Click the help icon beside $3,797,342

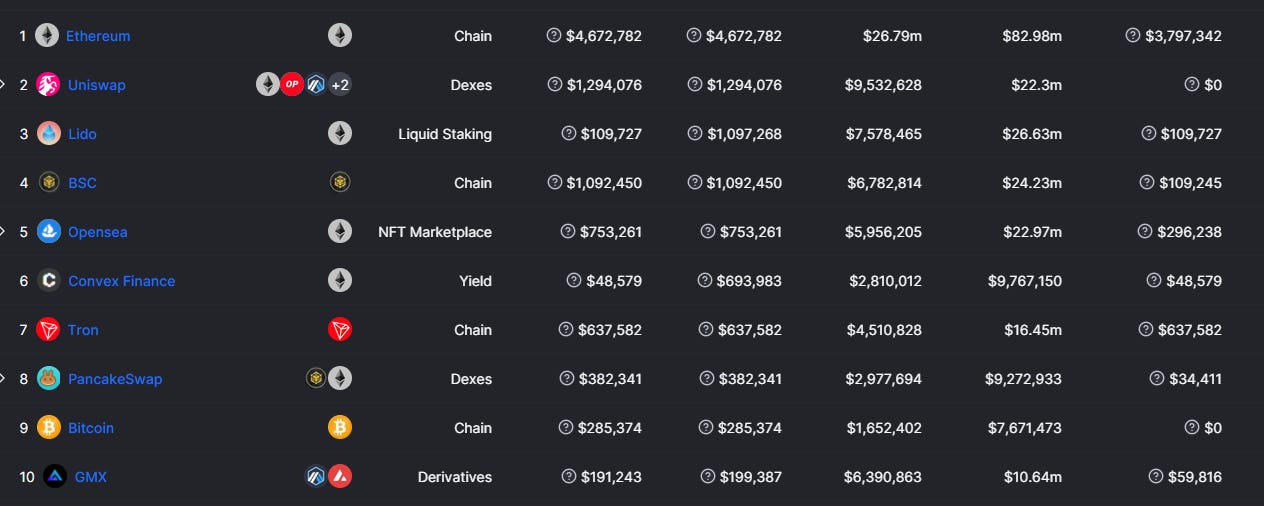coord(1133,36)
